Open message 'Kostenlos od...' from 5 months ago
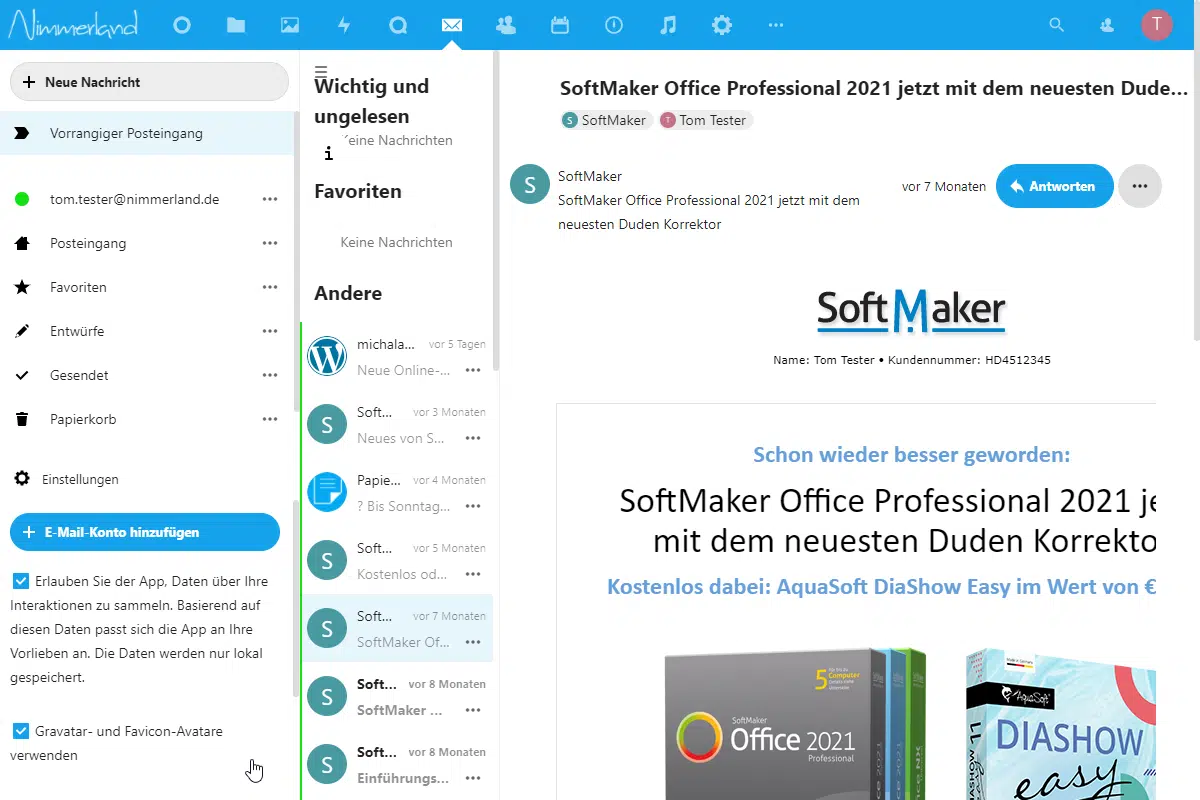 pyautogui.click(x=397, y=560)
